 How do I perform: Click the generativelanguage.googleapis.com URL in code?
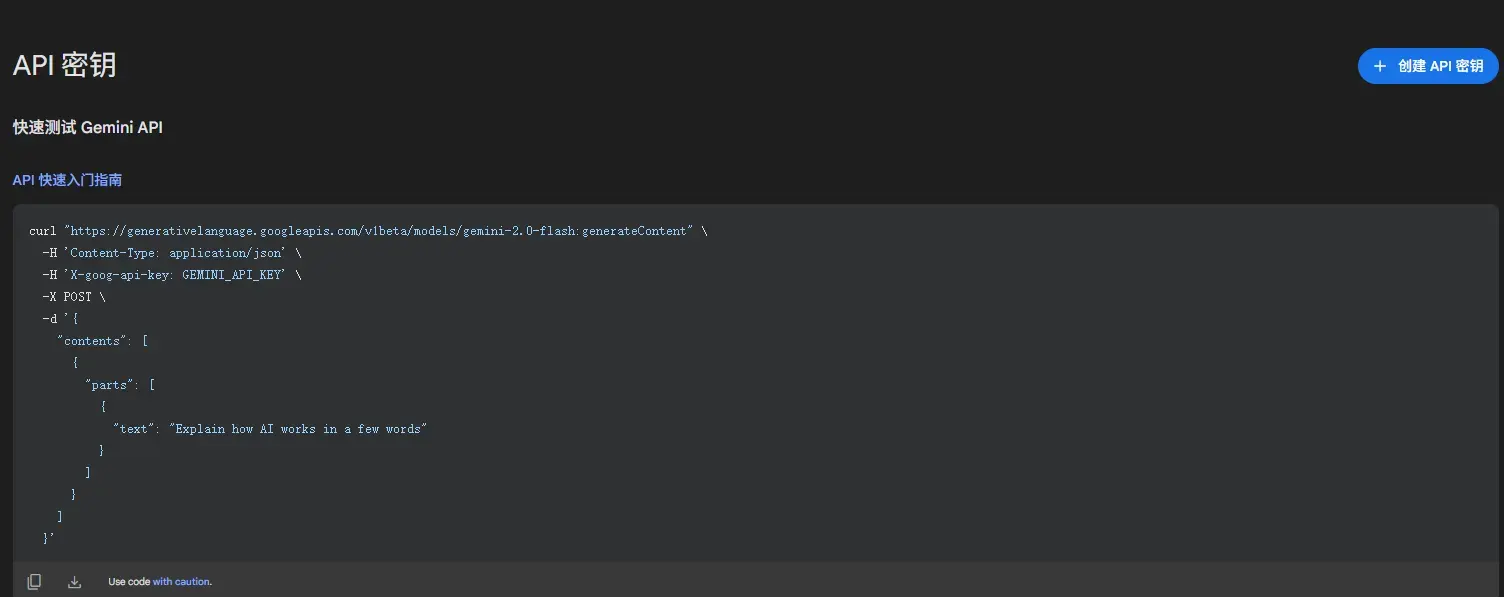click(x=379, y=231)
